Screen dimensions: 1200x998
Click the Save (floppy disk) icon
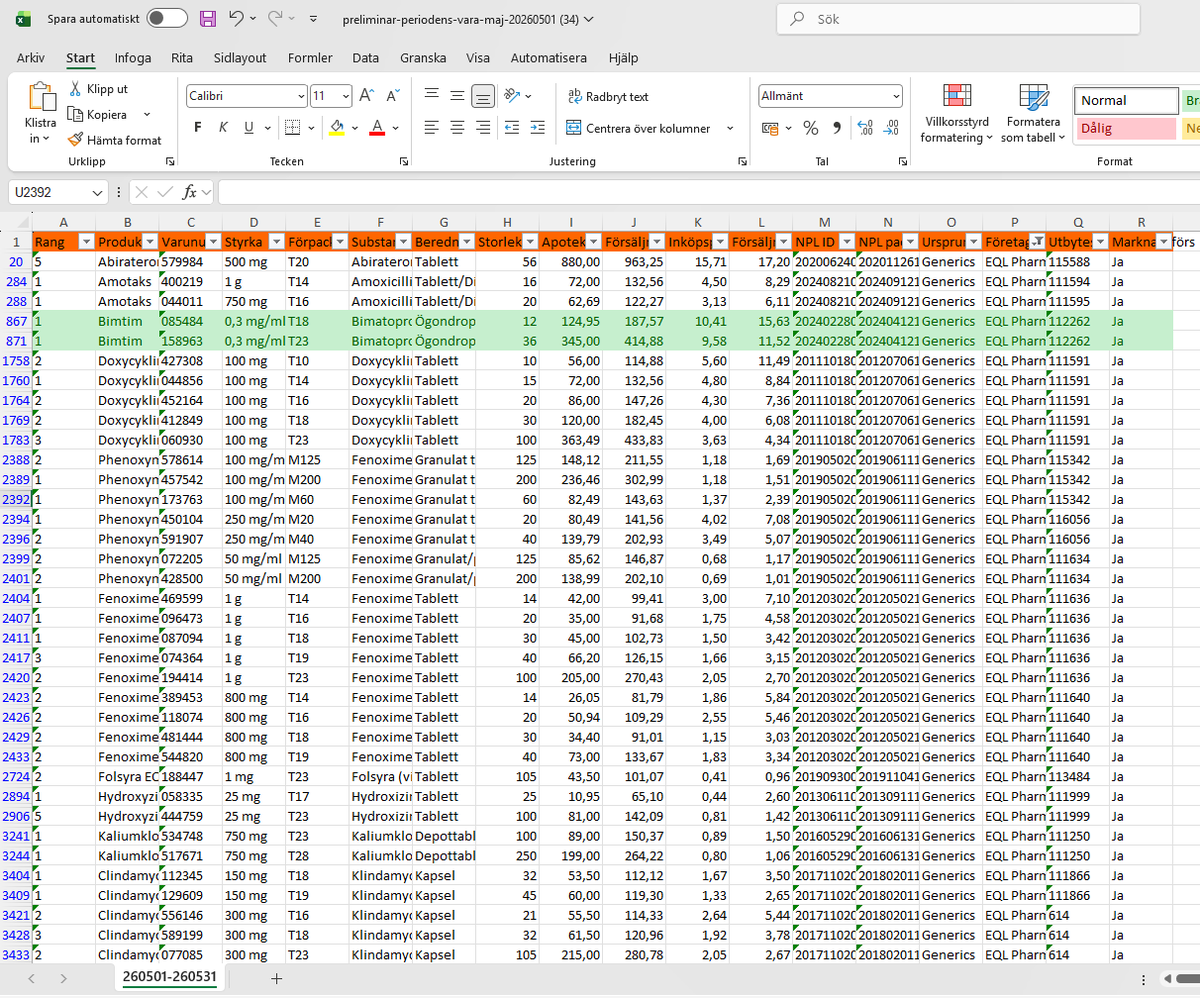[x=208, y=19]
